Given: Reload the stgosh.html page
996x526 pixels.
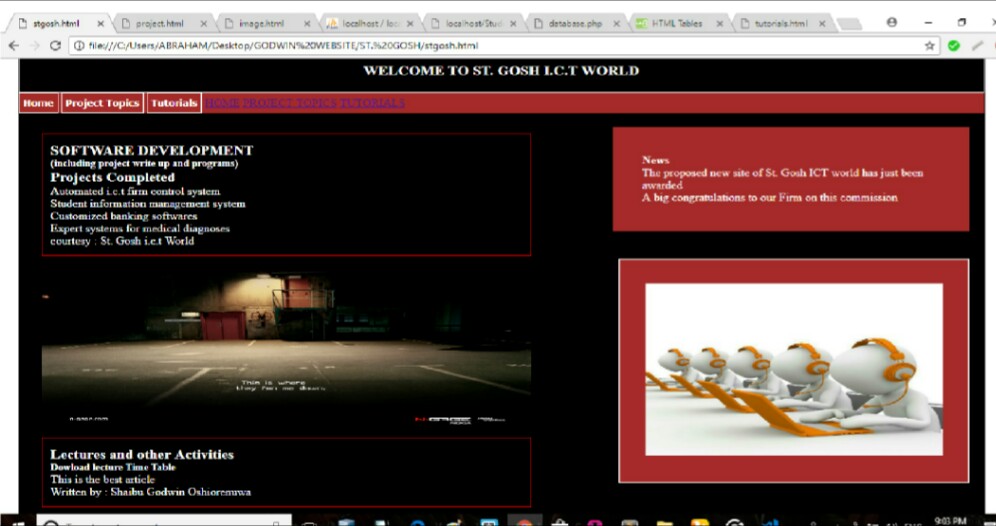Looking at the screenshot, I should [55, 46].
